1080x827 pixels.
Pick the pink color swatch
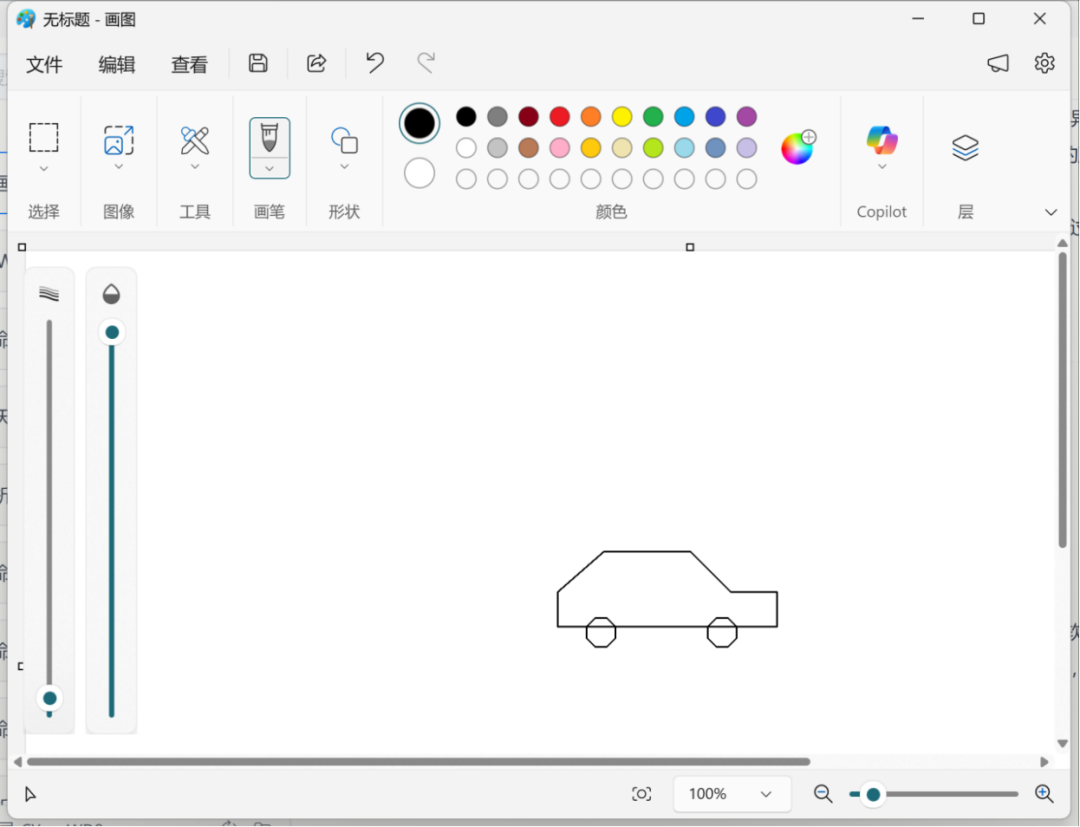[559, 147]
